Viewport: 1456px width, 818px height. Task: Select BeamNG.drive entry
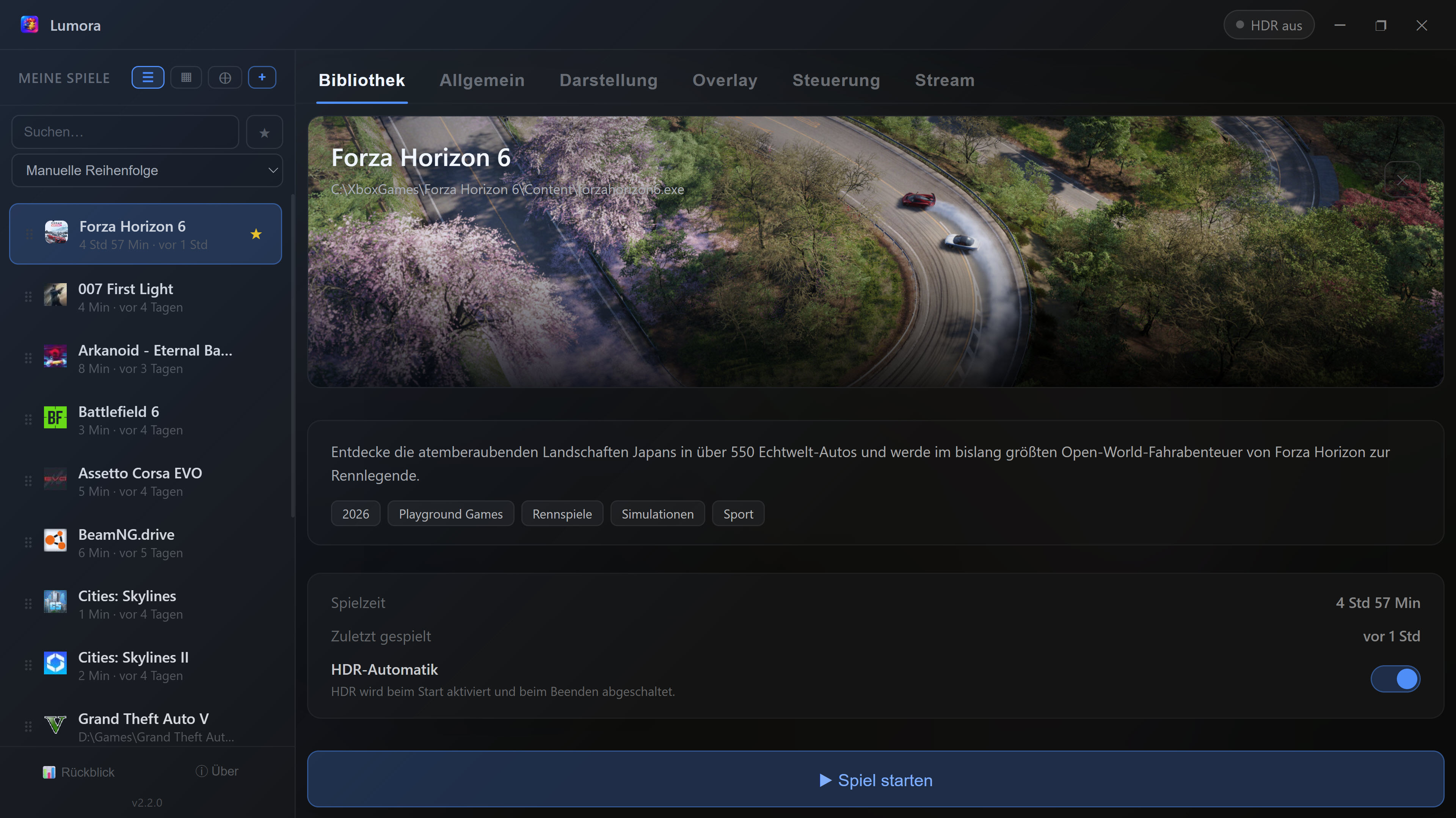pyautogui.click(x=146, y=543)
